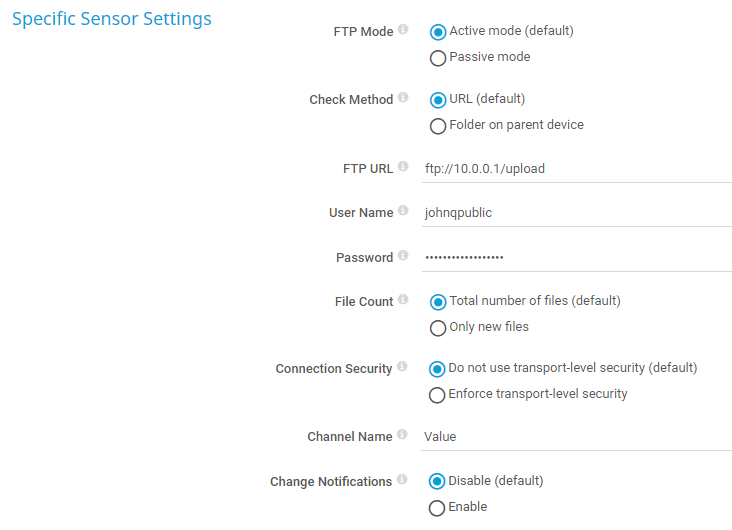Click the info icon beside Password
This screenshot has height=530, width=732.
(403, 256)
